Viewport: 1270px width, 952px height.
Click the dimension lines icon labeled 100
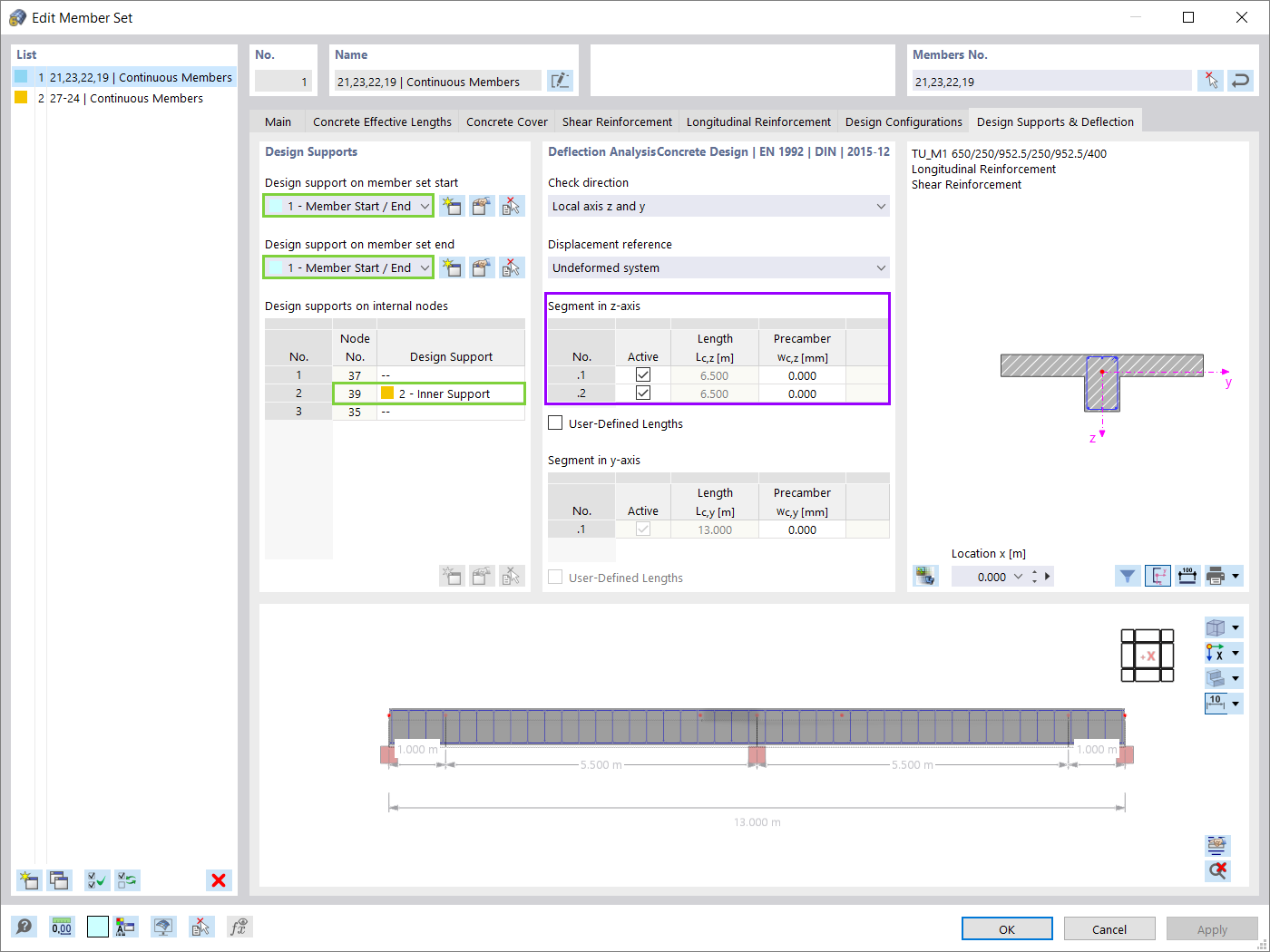[1187, 576]
